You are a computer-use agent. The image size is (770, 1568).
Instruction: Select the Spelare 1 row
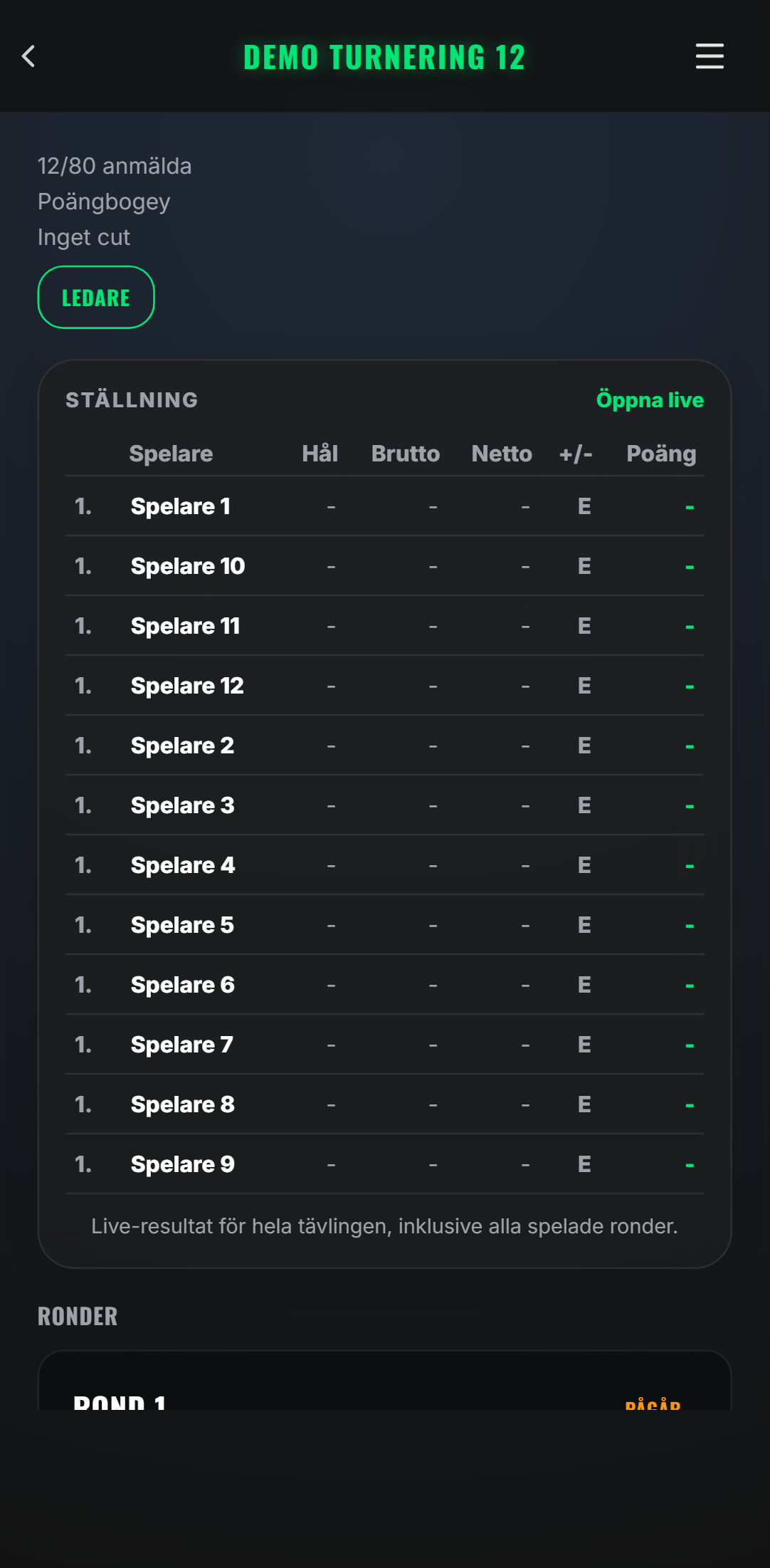click(385, 506)
